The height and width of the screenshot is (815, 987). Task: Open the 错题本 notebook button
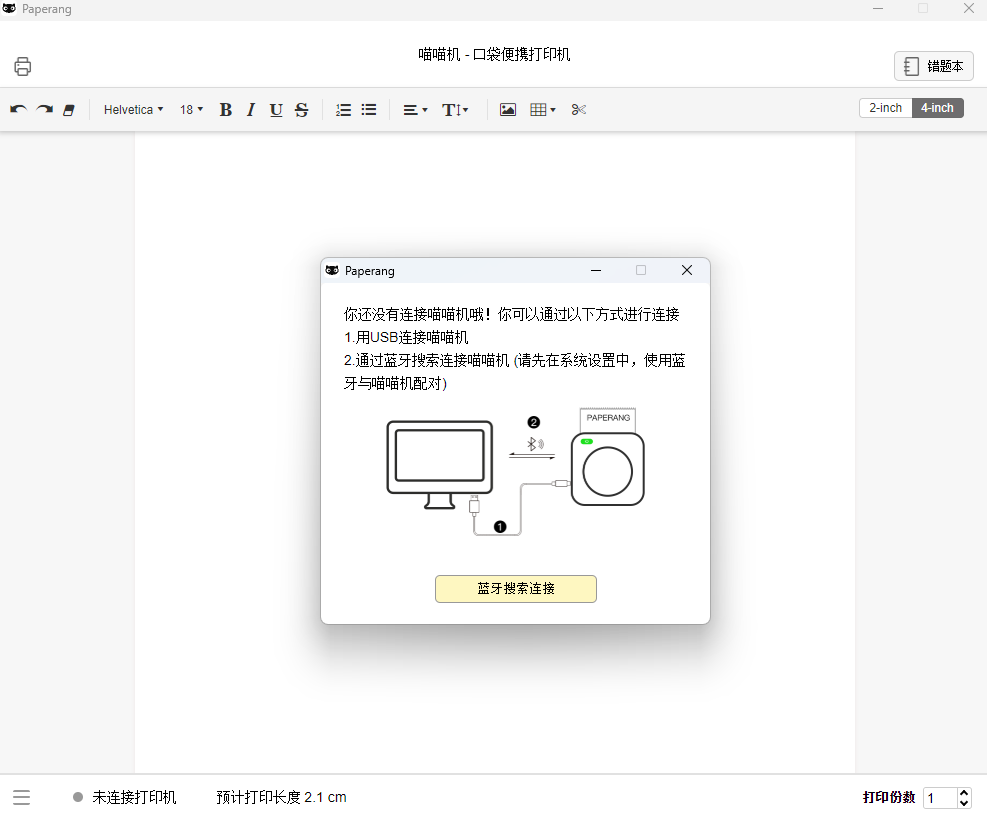[x=933, y=67]
